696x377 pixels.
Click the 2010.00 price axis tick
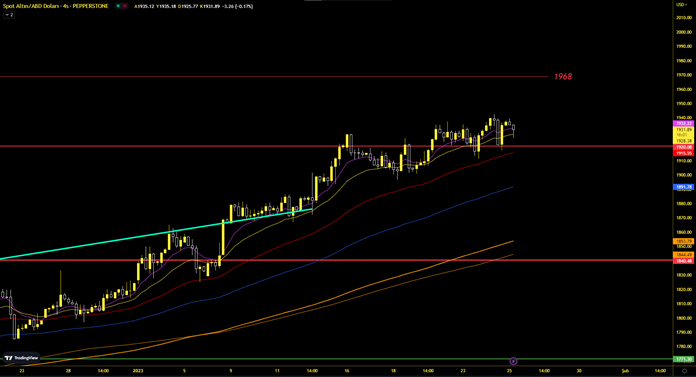pyautogui.click(x=684, y=18)
